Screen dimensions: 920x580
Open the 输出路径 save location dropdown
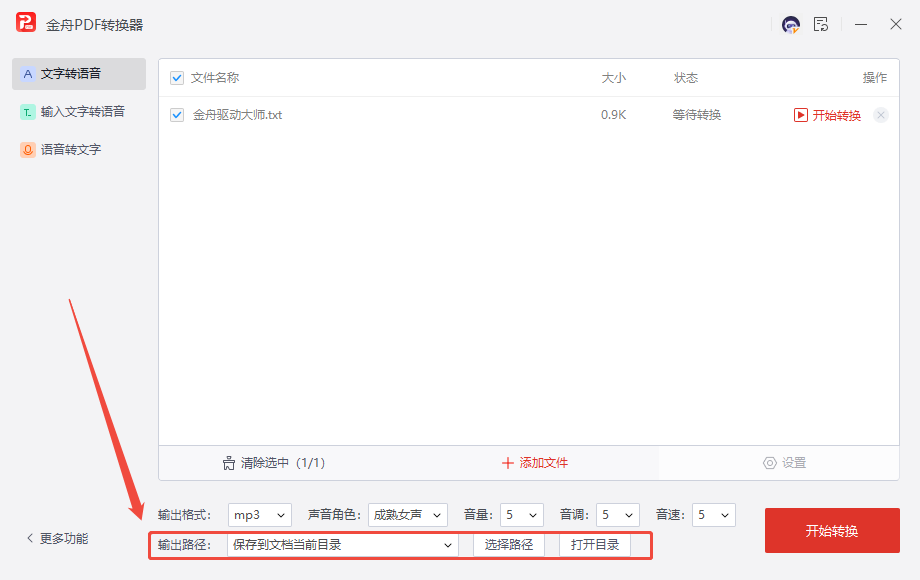pyautogui.click(x=343, y=545)
